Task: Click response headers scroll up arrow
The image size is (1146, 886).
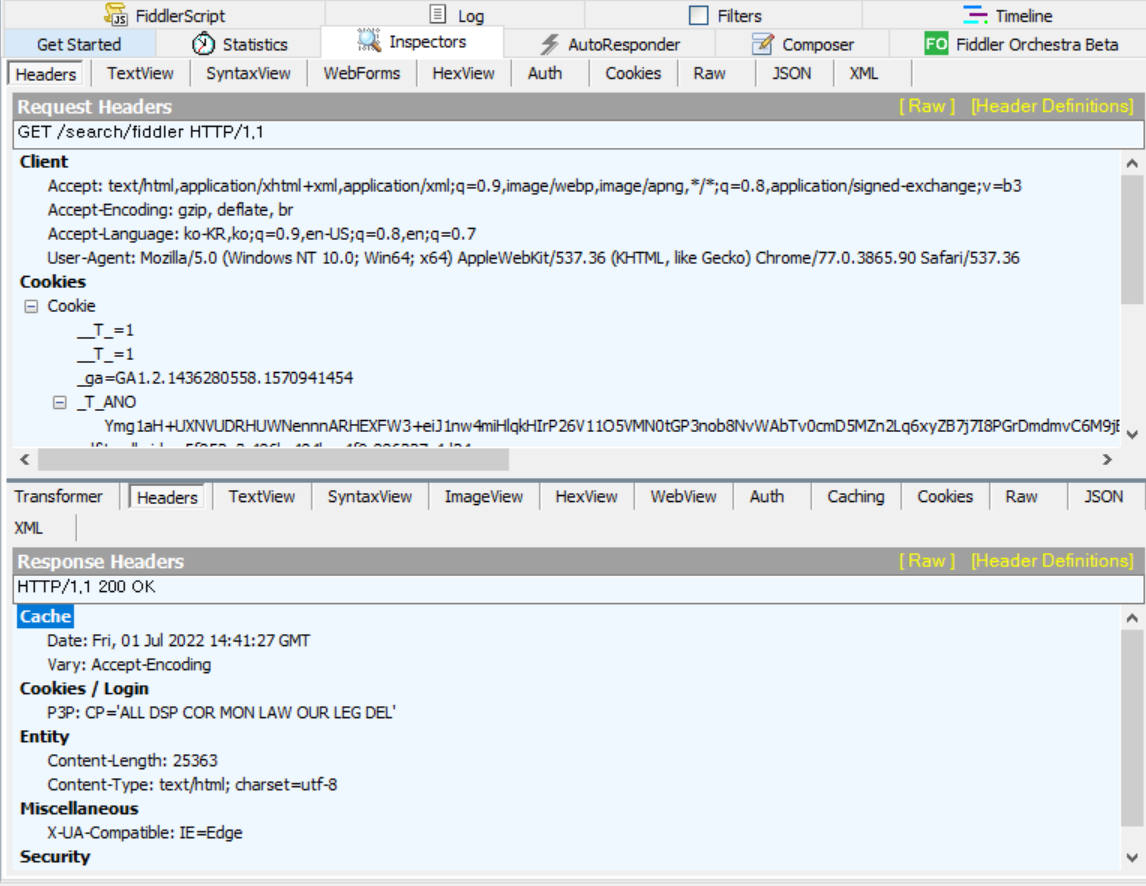Action: coord(1132,618)
